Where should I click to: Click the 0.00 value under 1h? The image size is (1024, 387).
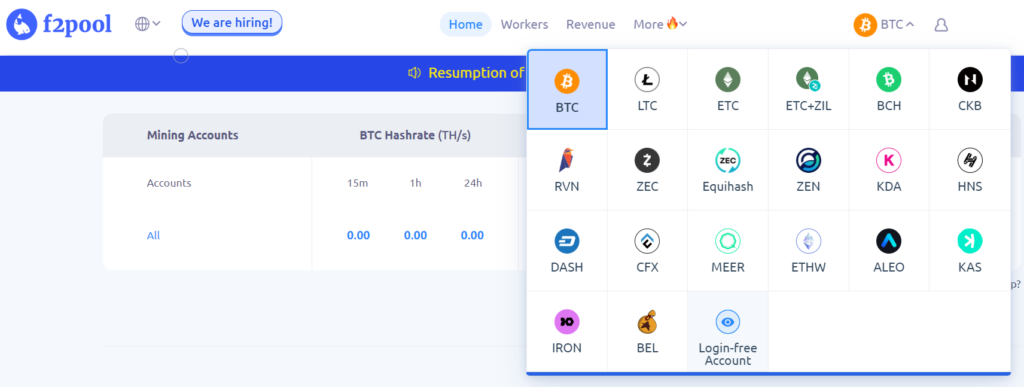click(415, 236)
